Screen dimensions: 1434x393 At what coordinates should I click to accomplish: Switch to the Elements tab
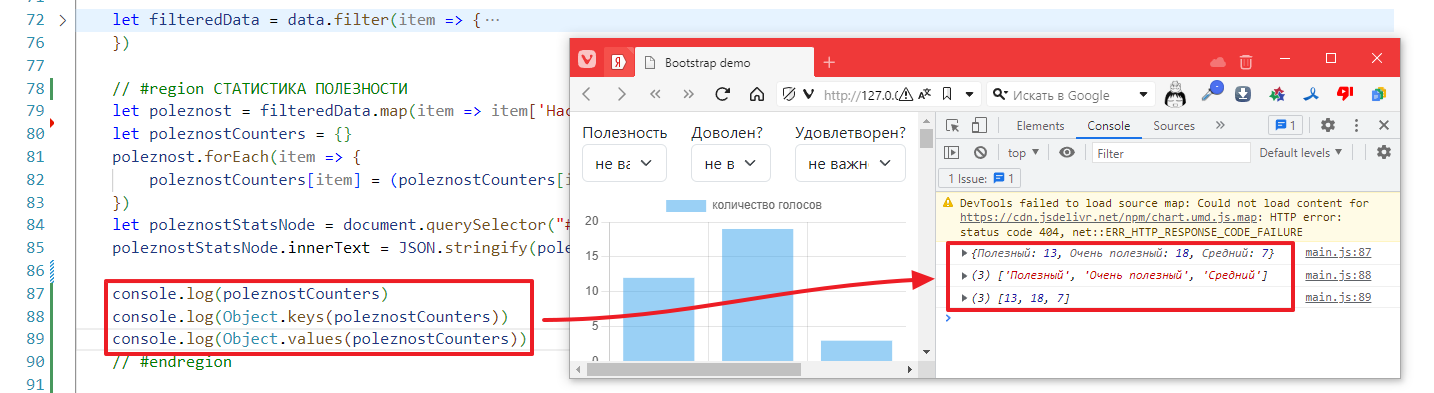[1040, 126]
